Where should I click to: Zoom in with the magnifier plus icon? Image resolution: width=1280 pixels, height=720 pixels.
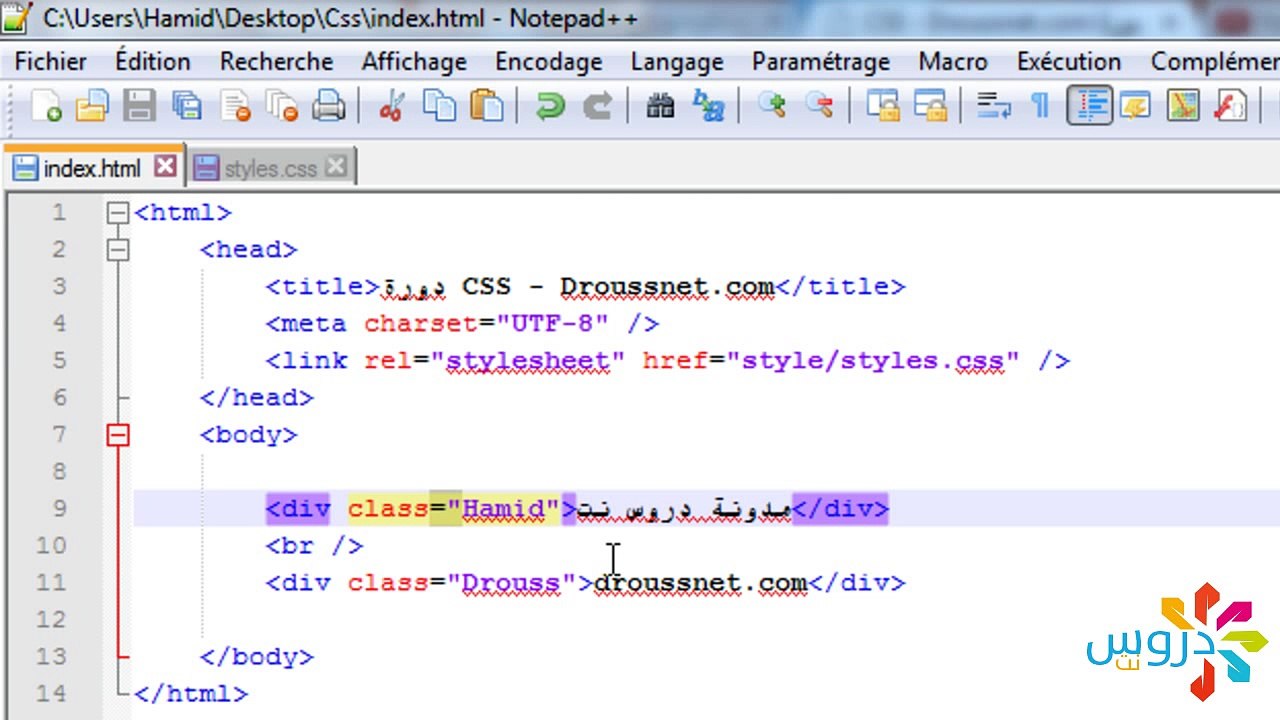(771, 105)
